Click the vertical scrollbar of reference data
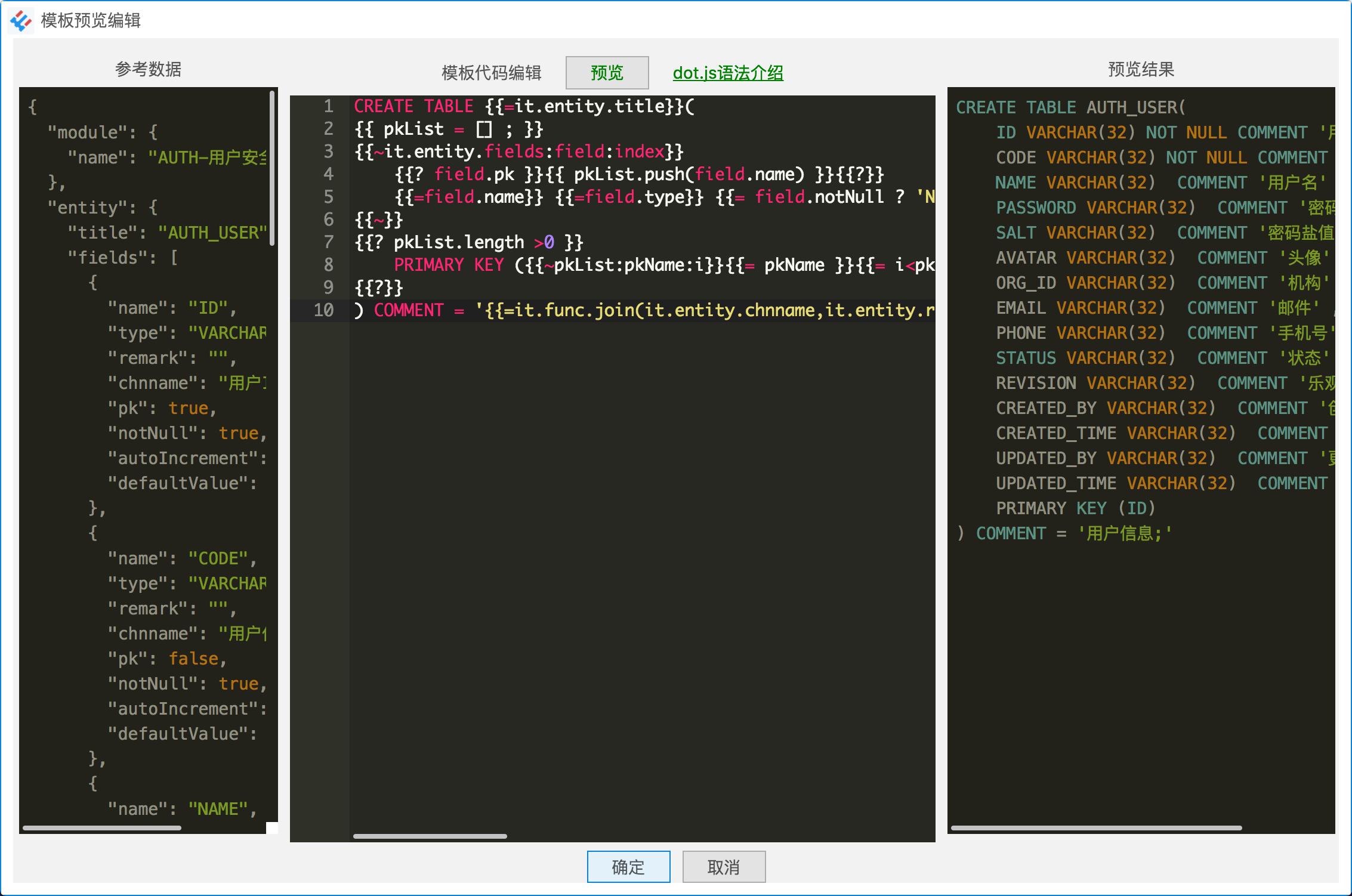 click(273, 168)
